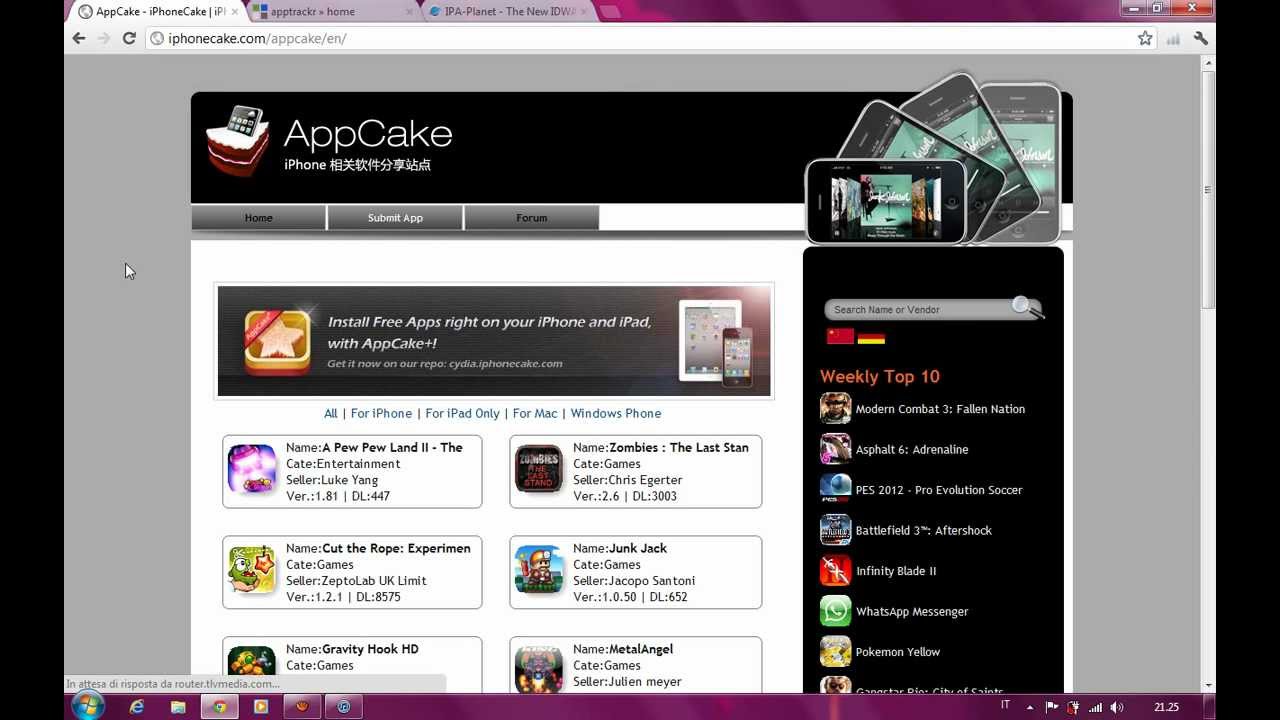Go back with browser back arrow
1280x720 pixels.
79,38
